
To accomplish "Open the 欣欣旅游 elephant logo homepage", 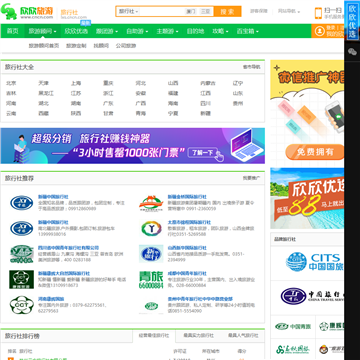I will click(x=27, y=12).
